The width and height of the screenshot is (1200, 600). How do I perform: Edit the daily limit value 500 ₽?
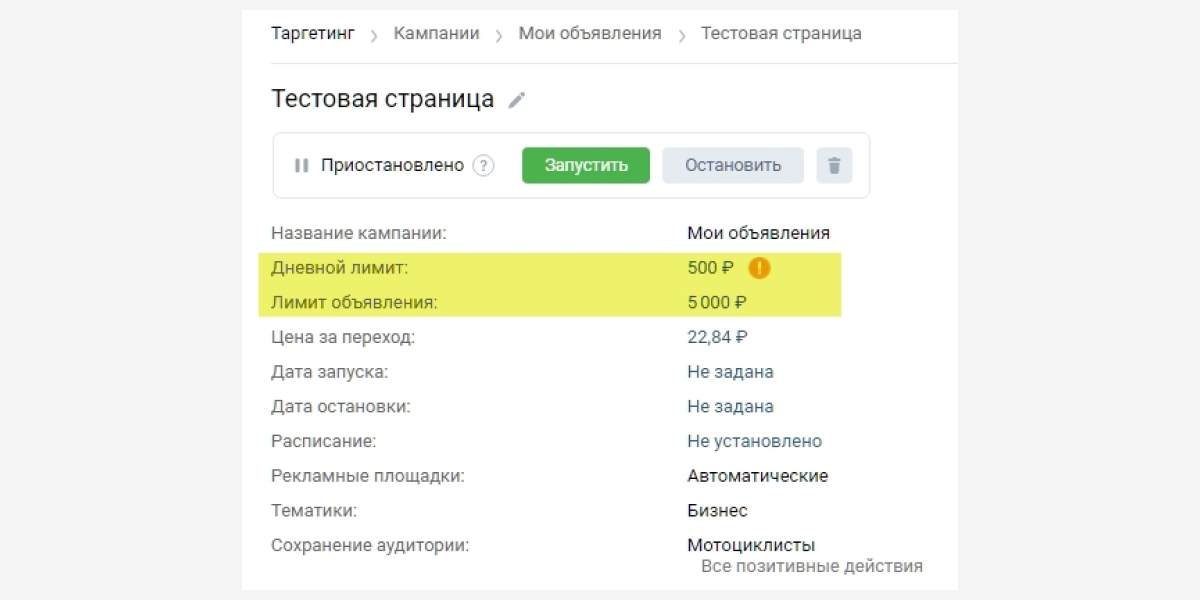[710, 268]
